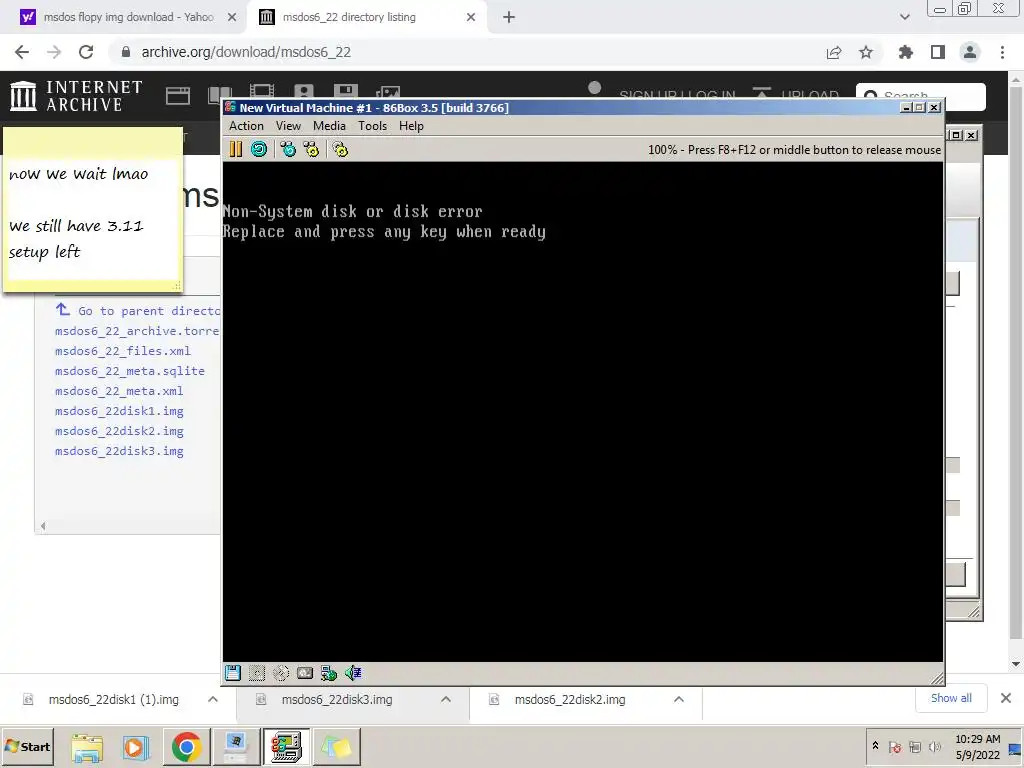Open Chrome three-dot menu
The height and width of the screenshot is (768, 1024).
(x=1002, y=52)
